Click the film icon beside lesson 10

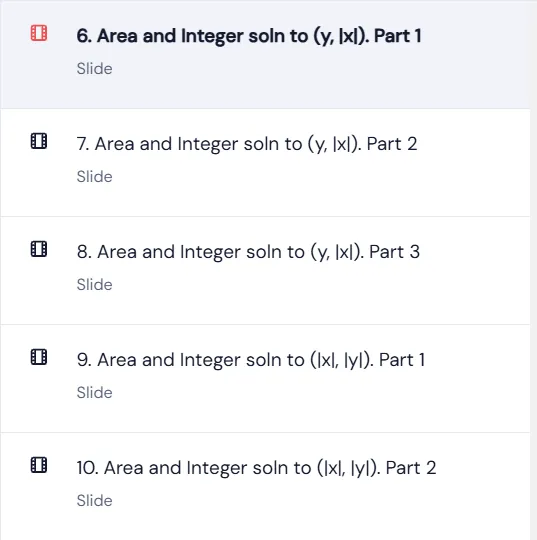[39, 465]
